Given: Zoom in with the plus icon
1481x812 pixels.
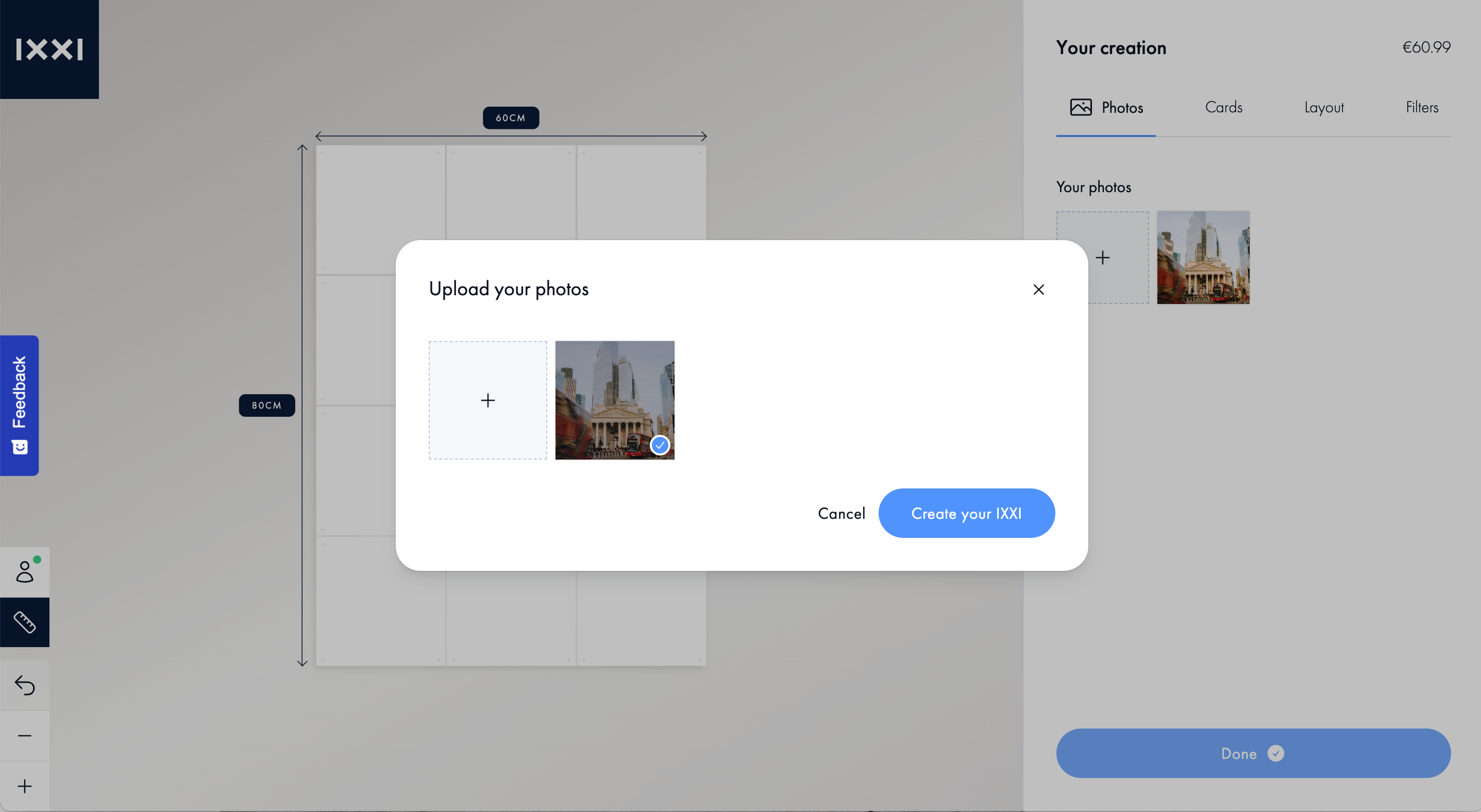Looking at the screenshot, I should [25, 786].
